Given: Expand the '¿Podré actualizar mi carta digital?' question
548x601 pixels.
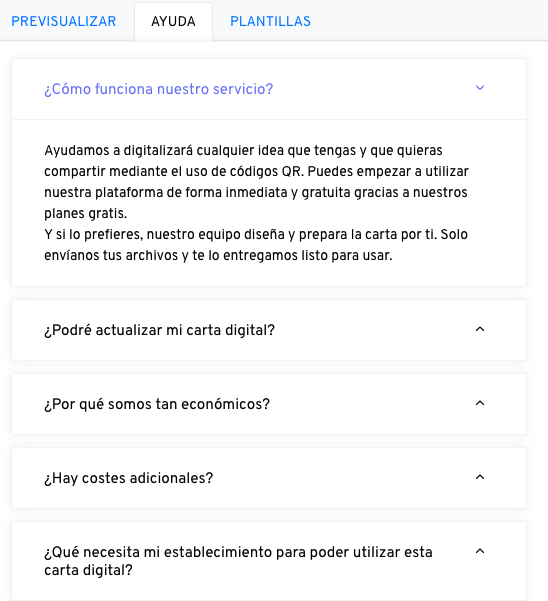Looking at the screenshot, I should 159,330.
